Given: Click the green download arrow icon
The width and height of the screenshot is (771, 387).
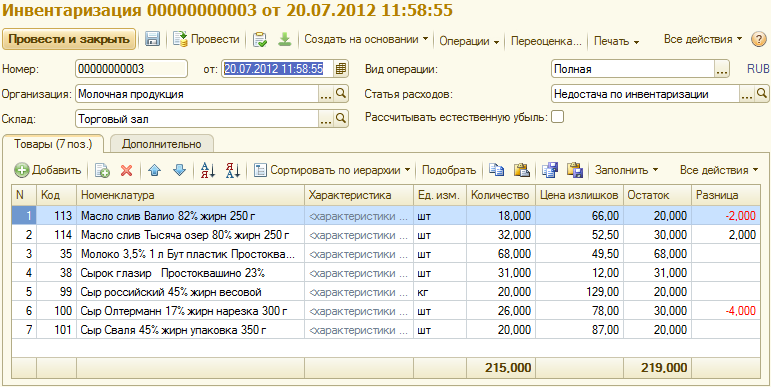Looking at the screenshot, I should point(284,39).
